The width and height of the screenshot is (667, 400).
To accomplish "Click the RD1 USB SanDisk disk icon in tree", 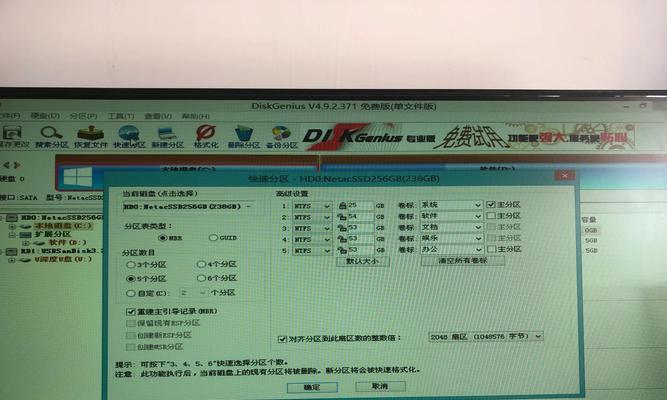I will [12, 251].
